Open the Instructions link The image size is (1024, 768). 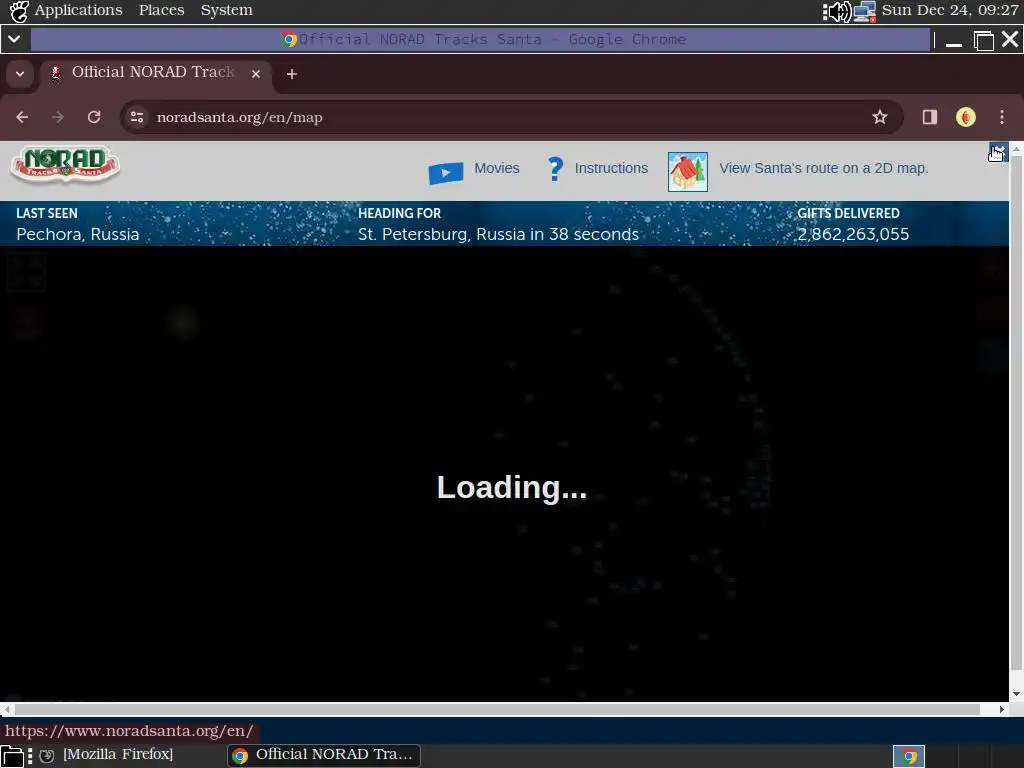click(611, 168)
